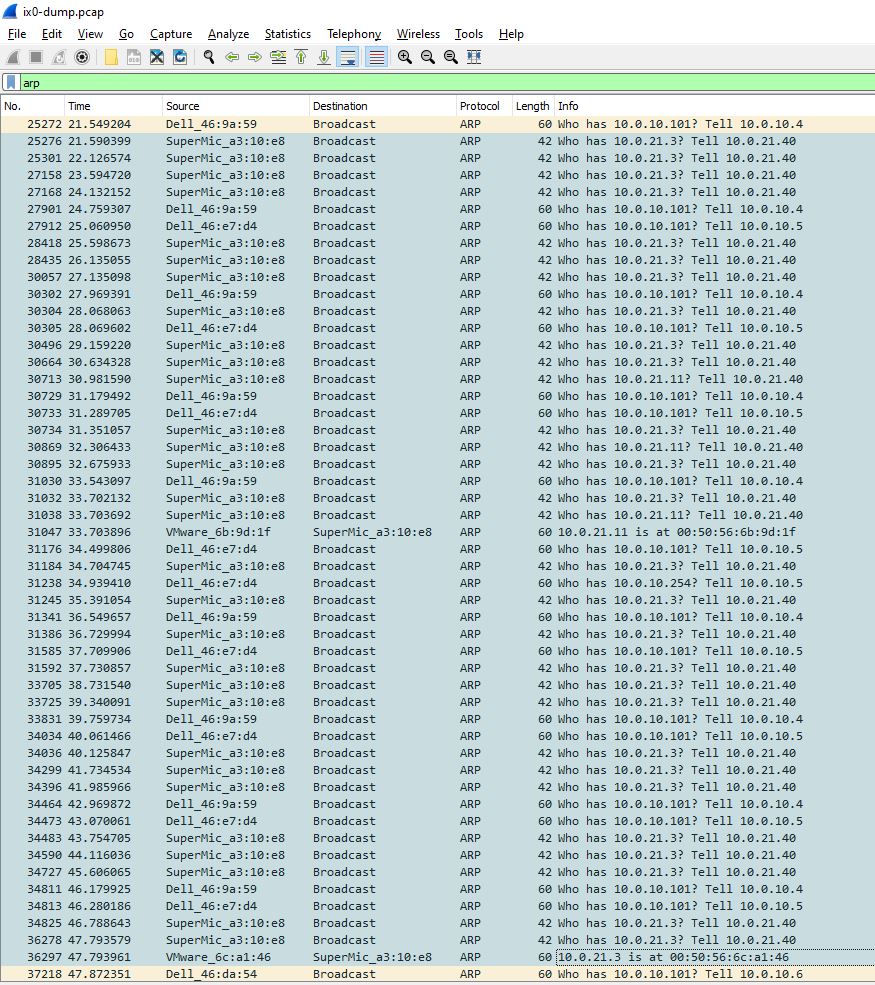This screenshot has width=875, height=985.
Task: Go back in packet history arrow
Action: click(232, 58)
